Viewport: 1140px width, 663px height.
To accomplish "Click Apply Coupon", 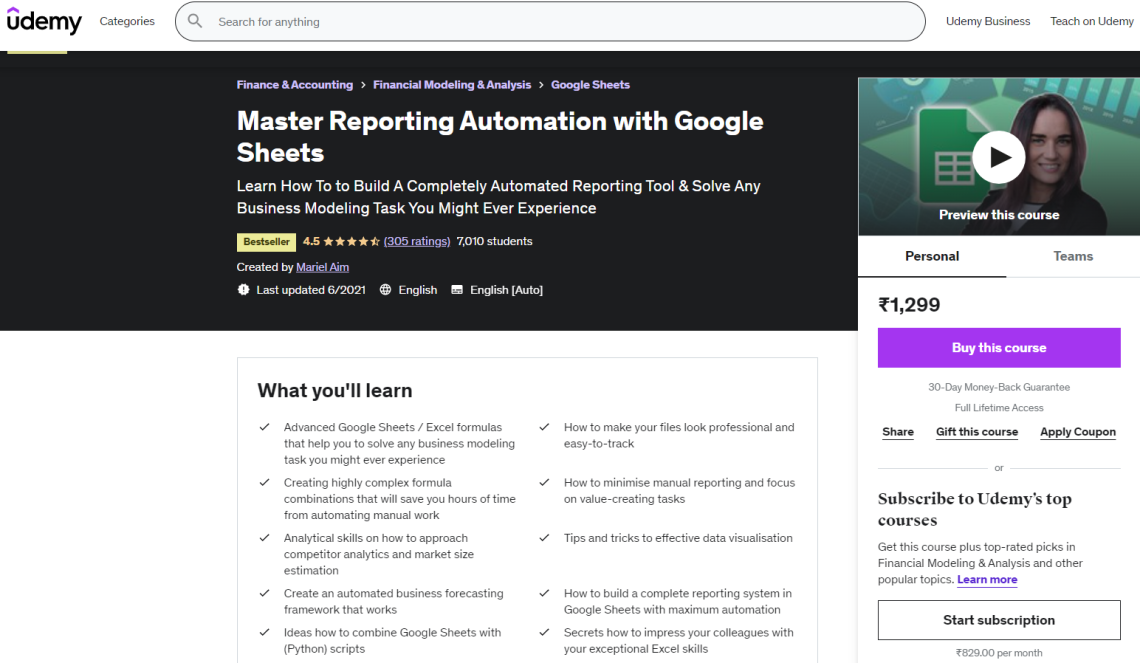I will click(1077, 432).
